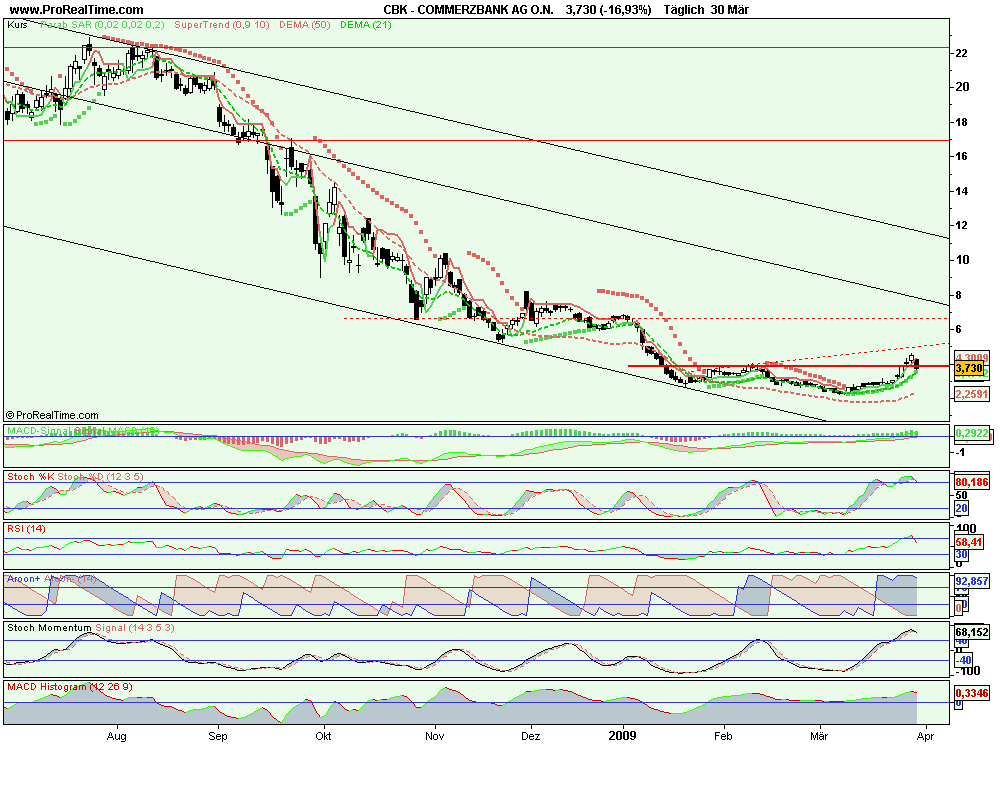Click the -100 momentum axis label
1000x800 pixels.
click(x=966, y=671)
